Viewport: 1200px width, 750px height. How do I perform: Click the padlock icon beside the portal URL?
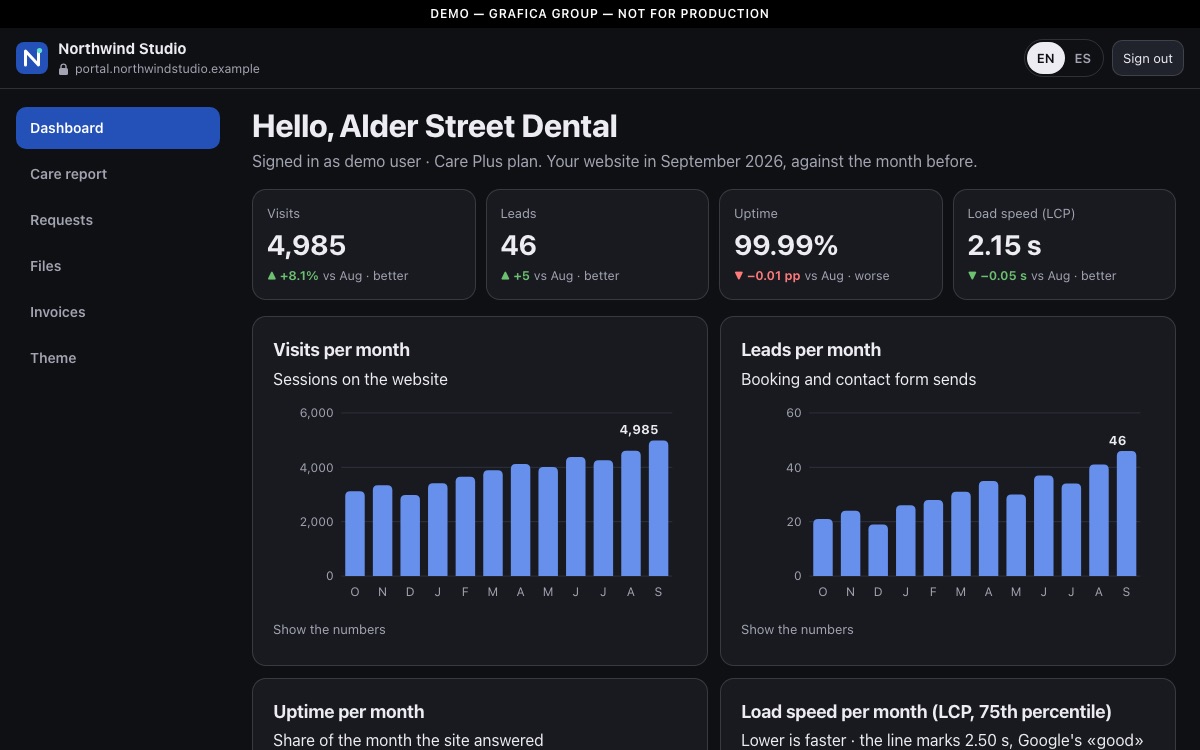[64, 70]
